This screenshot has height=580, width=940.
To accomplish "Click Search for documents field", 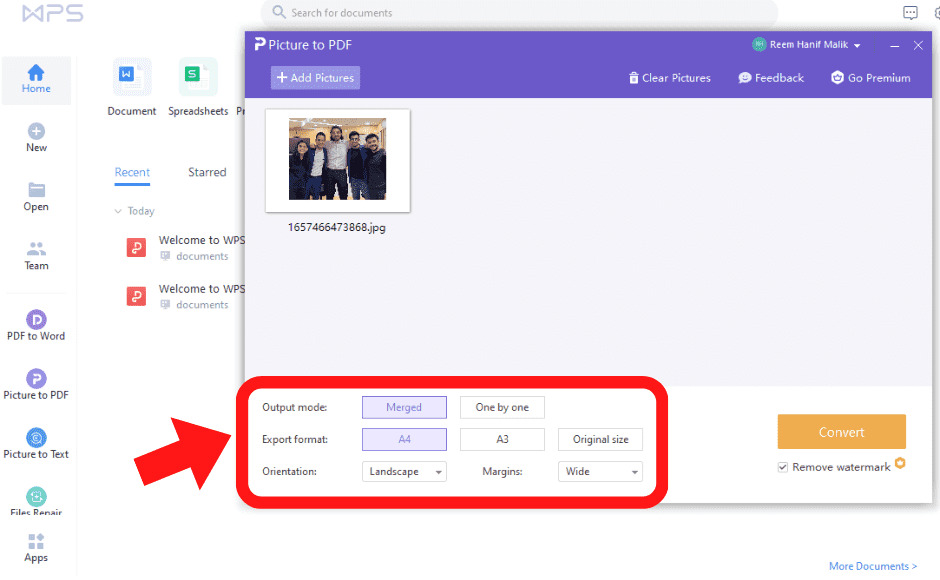I will point(519,13).
